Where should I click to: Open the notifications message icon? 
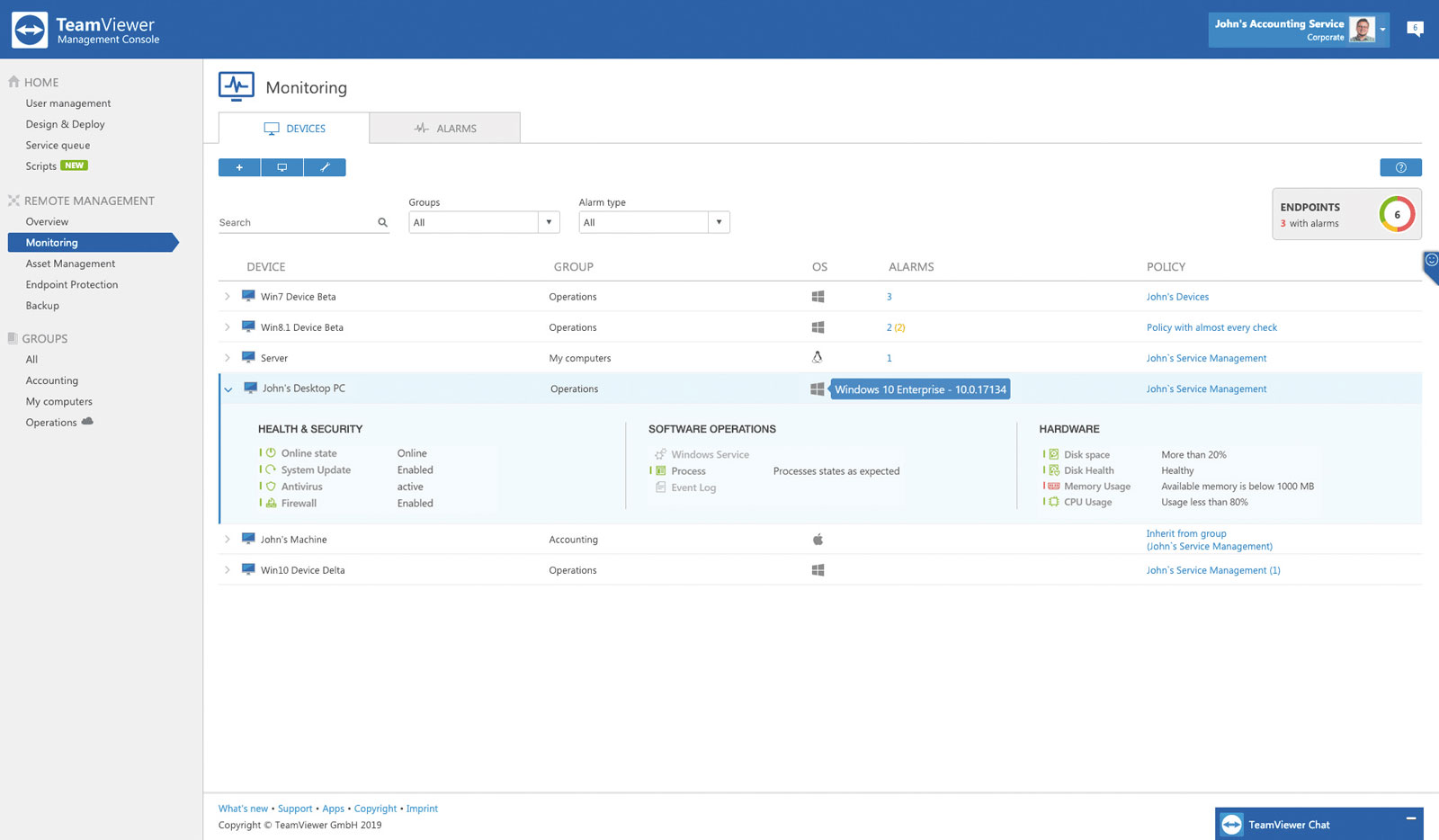pyautogui.click(x=1415, y=29)
